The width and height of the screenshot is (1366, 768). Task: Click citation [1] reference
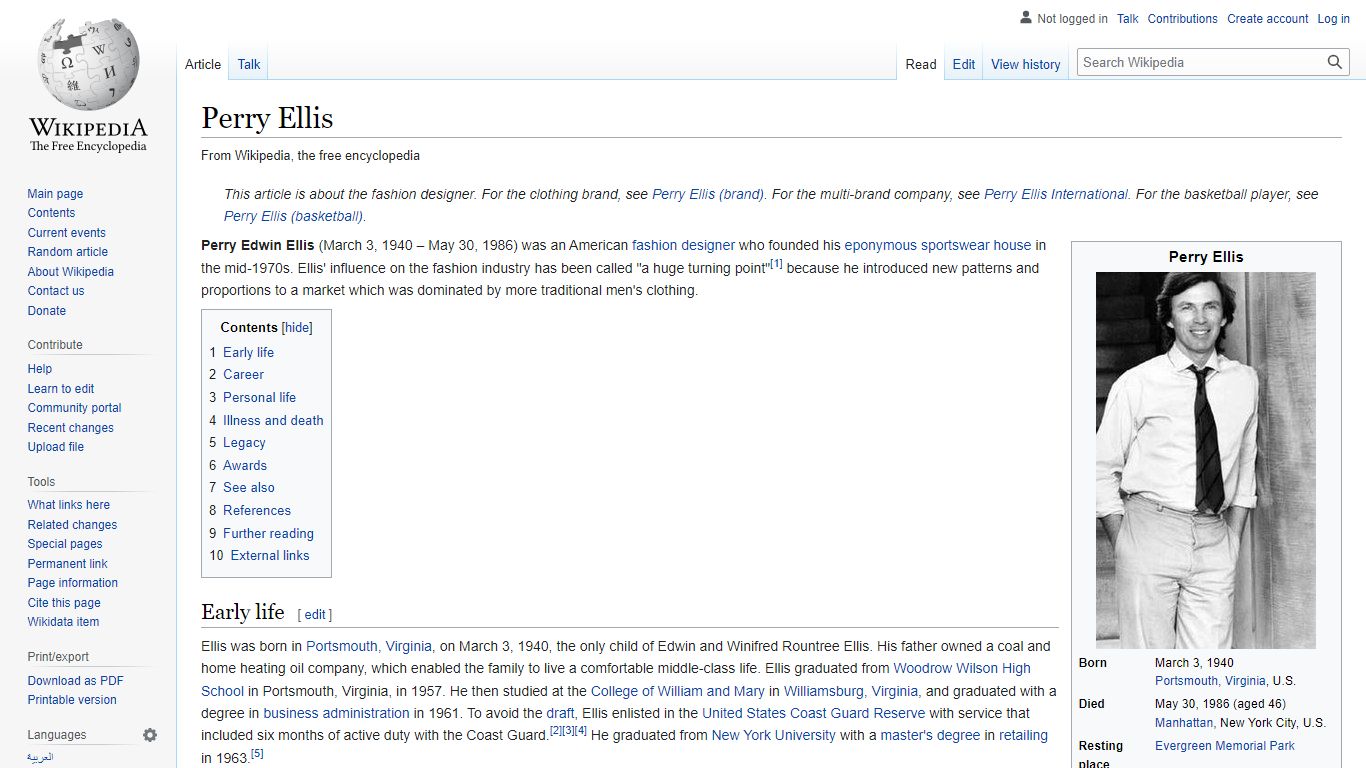(x=776, y=265)
